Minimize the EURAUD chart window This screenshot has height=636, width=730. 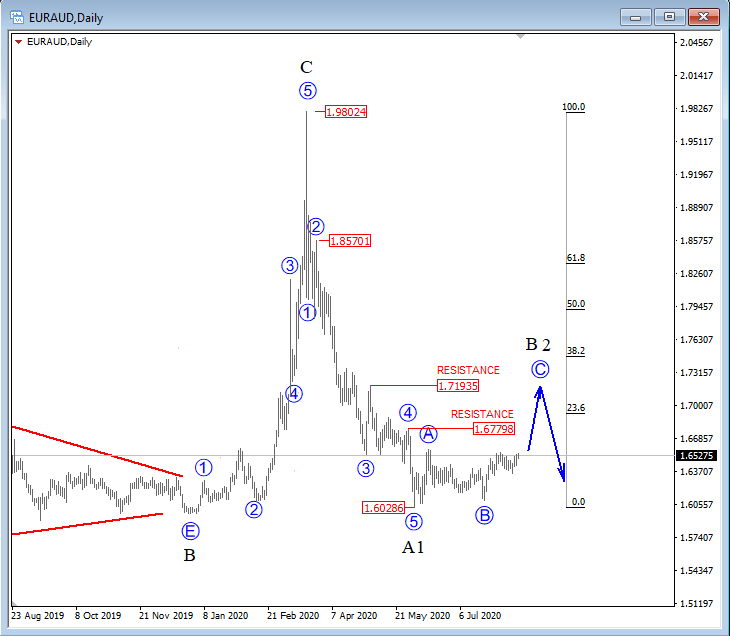point(638,17)
